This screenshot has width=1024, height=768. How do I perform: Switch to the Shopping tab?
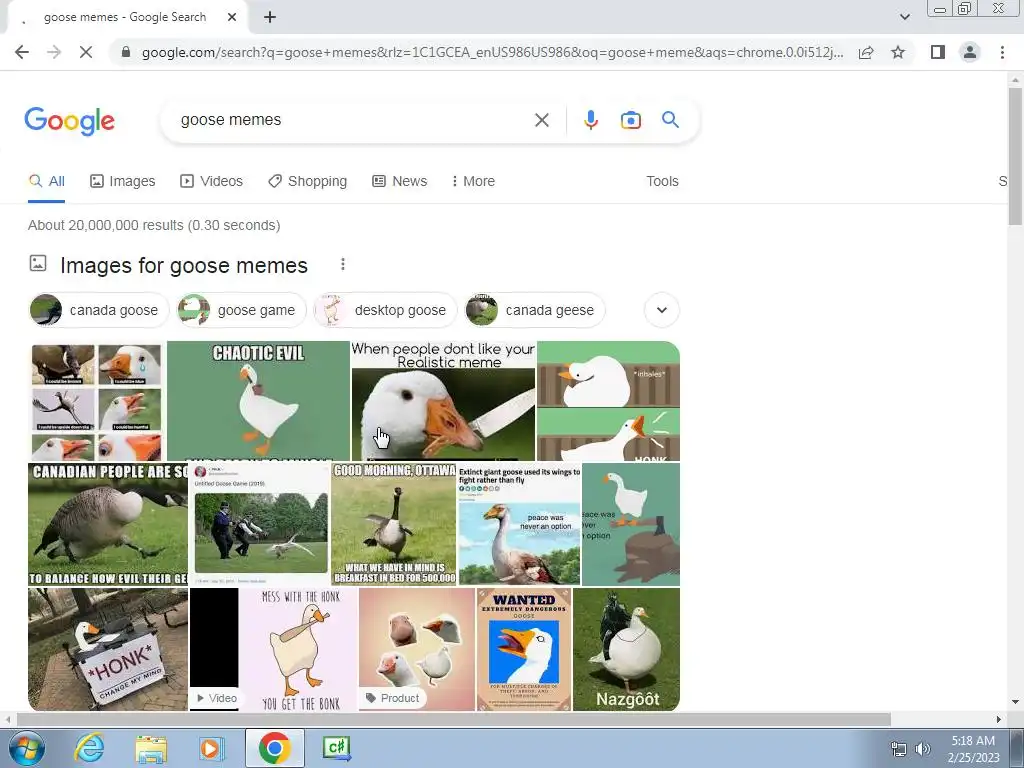pos(308,182)
